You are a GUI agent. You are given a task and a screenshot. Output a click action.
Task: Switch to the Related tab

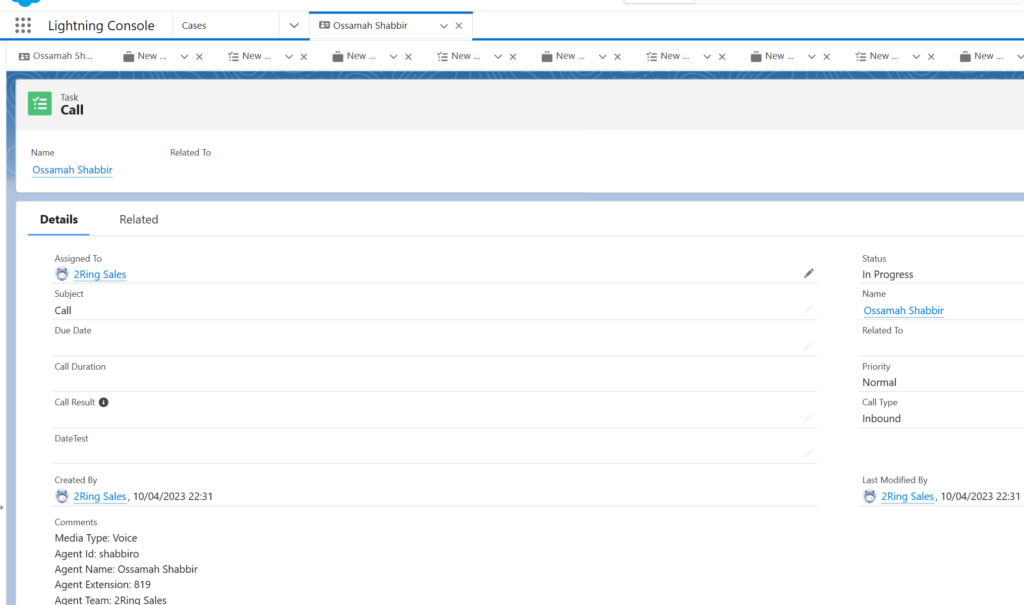pyautogui.click(x=138, y=219)
